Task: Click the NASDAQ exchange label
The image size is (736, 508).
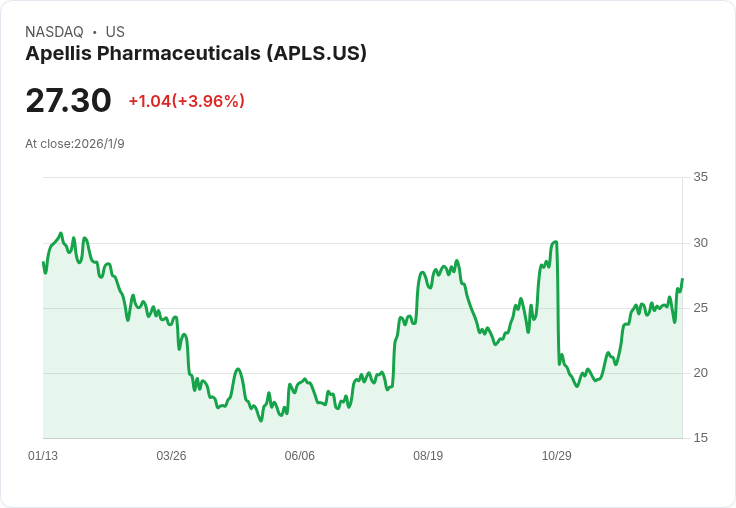Action: (54, 32)
